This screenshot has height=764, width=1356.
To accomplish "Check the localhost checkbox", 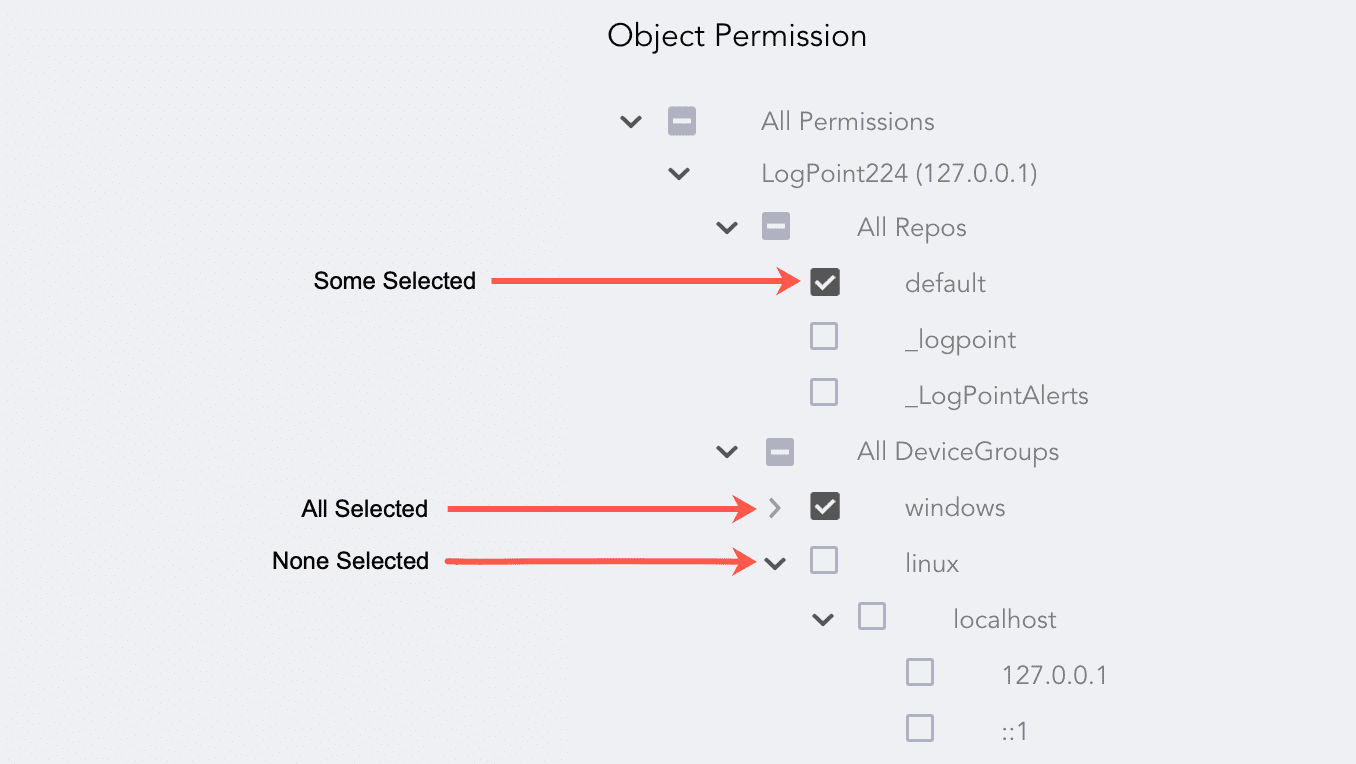I will [871, 617].
